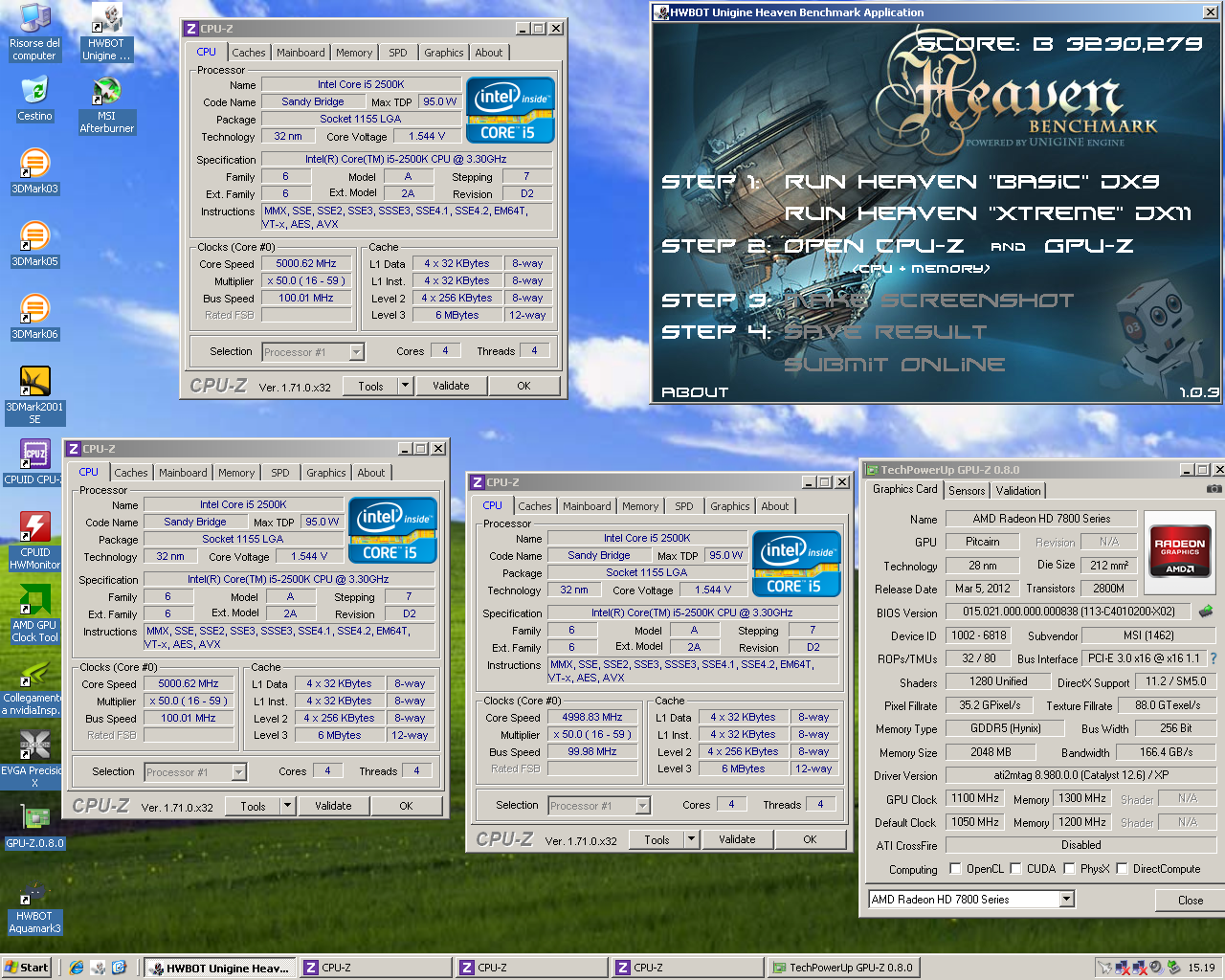
Task: Open the nvidiaInspector shortcut on the desktop
Action: 32,686
